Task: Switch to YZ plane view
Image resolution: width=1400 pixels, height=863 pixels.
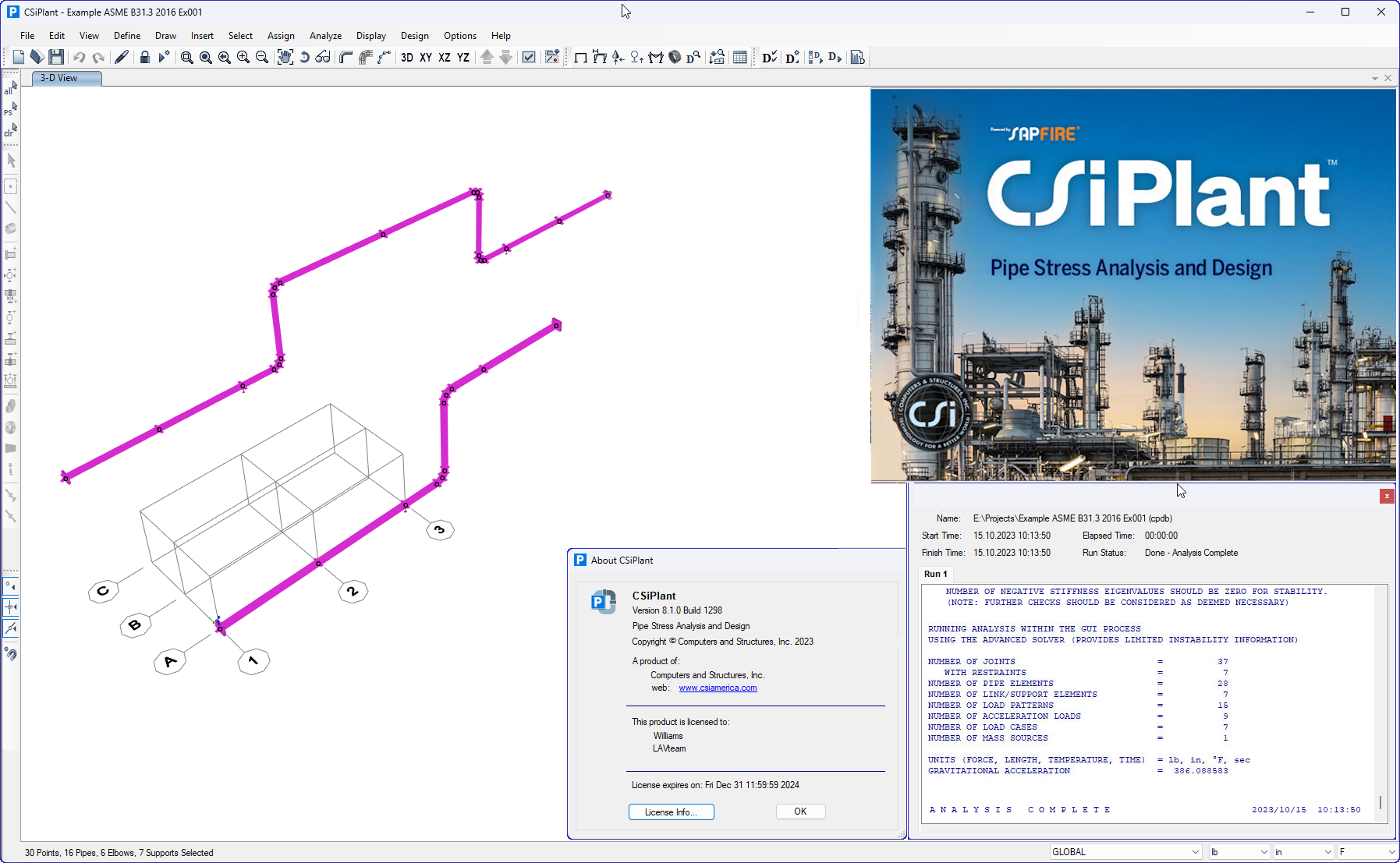Action: [x=463, y=57]
